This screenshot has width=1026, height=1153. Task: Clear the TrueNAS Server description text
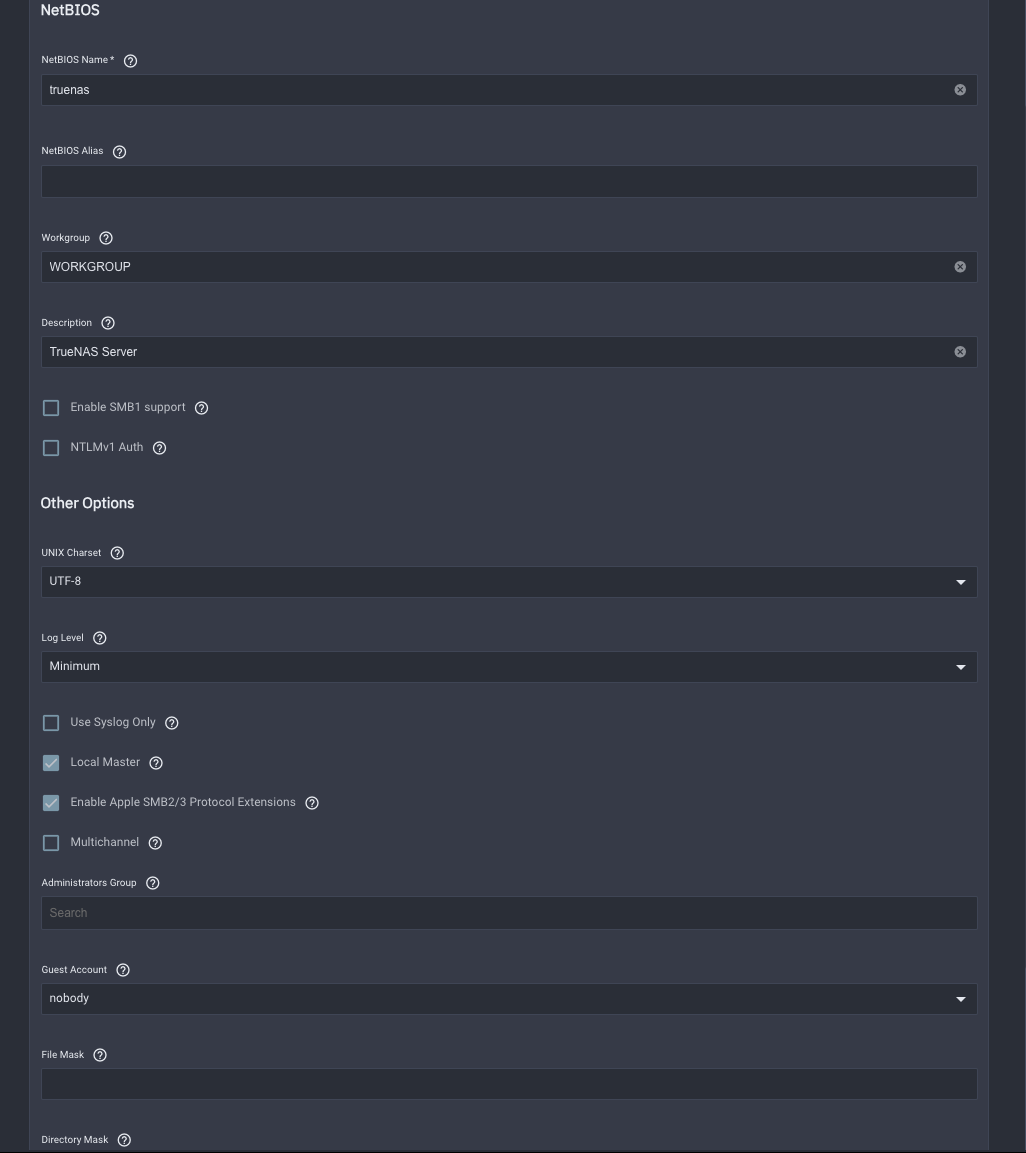(x=960, y=352)
